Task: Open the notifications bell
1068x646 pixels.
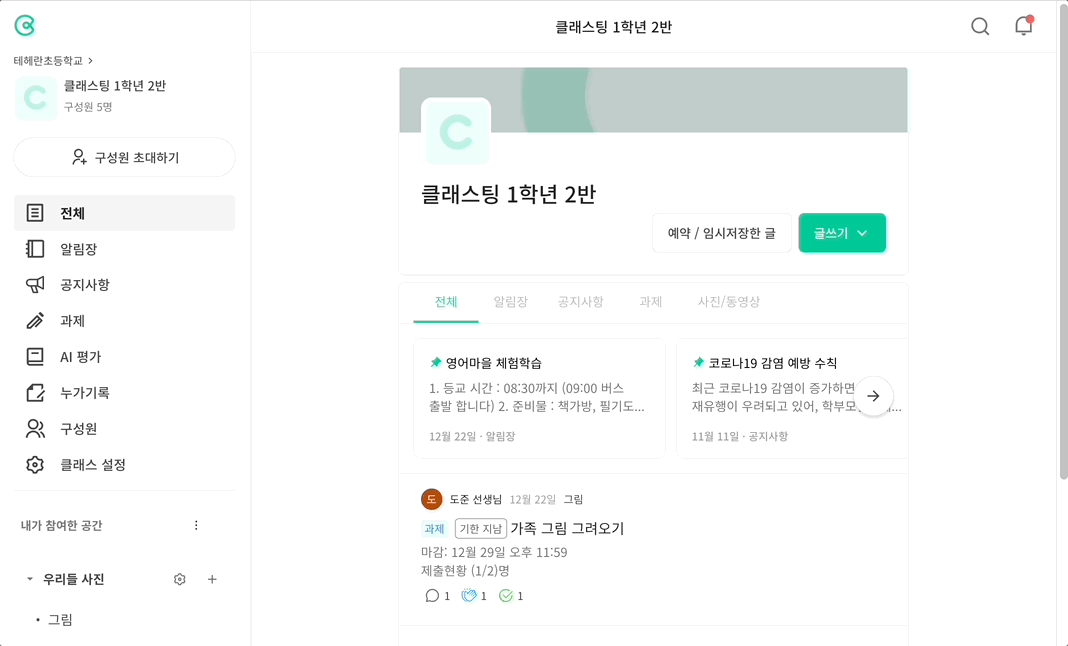Action: click(1023, 26)
